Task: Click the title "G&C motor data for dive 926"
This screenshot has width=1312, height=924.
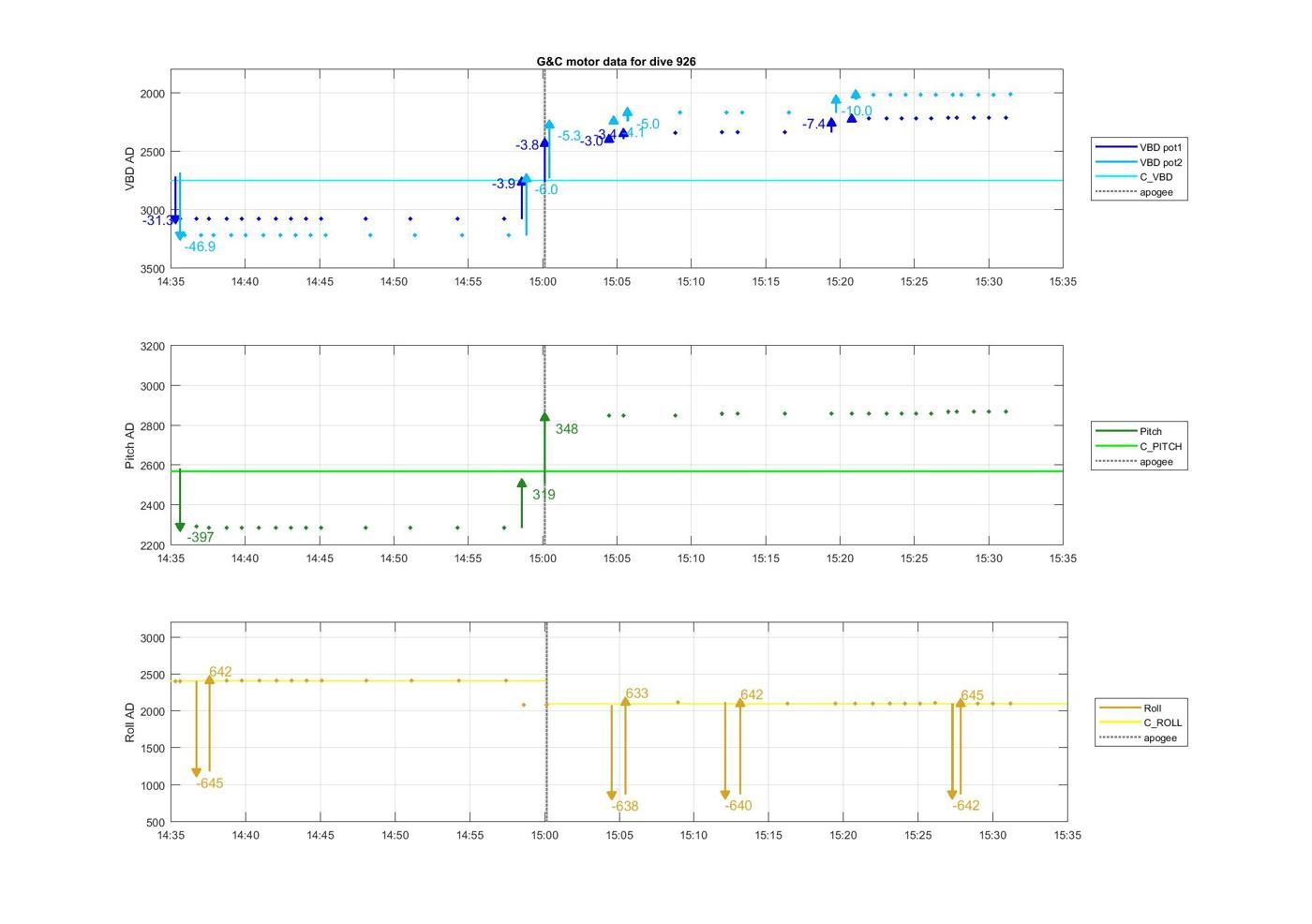Action: coord(616,61)
